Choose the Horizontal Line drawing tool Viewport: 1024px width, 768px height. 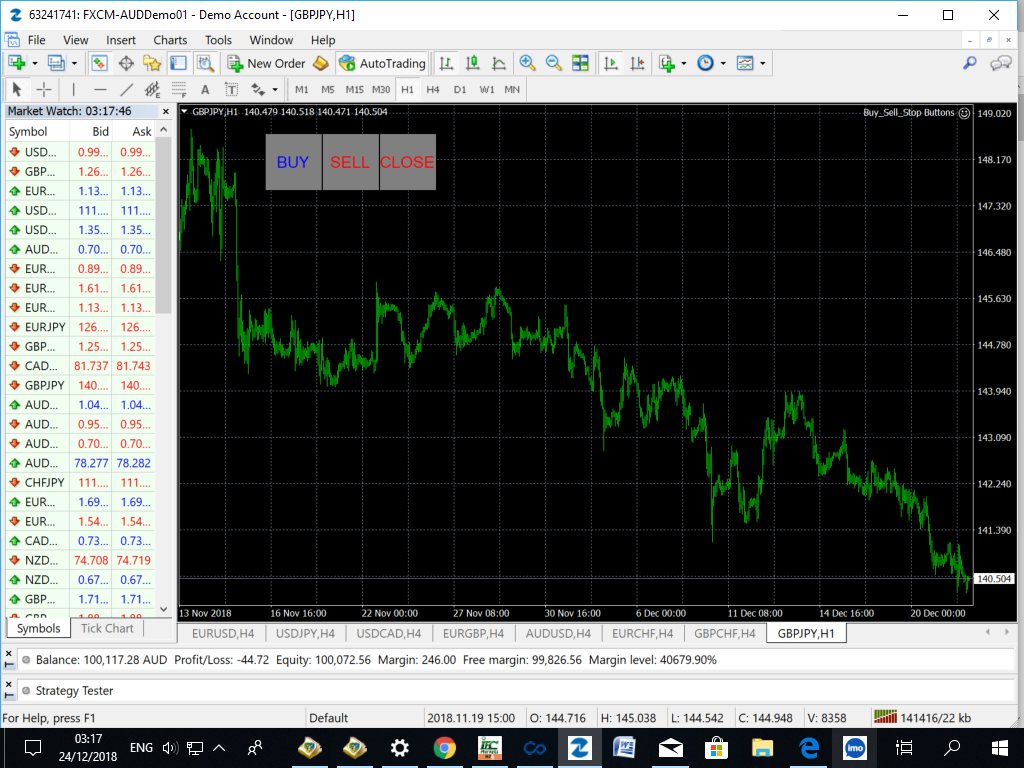[x=99, y=89]
